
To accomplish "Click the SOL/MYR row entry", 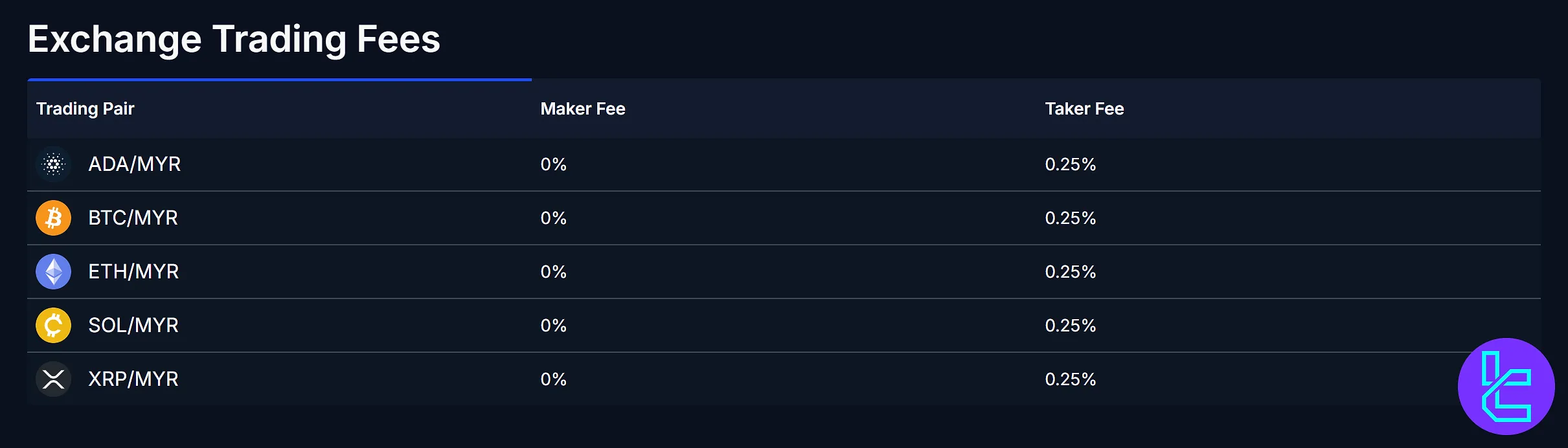I will pos(133,325).
